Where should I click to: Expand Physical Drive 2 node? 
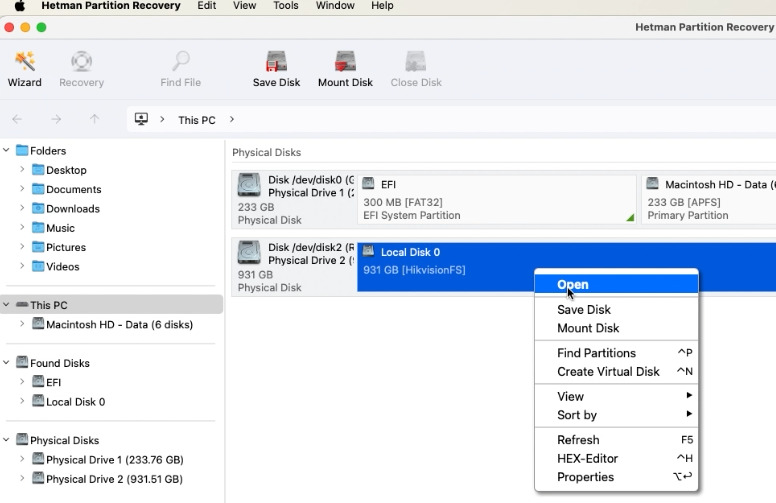point(22,478)
